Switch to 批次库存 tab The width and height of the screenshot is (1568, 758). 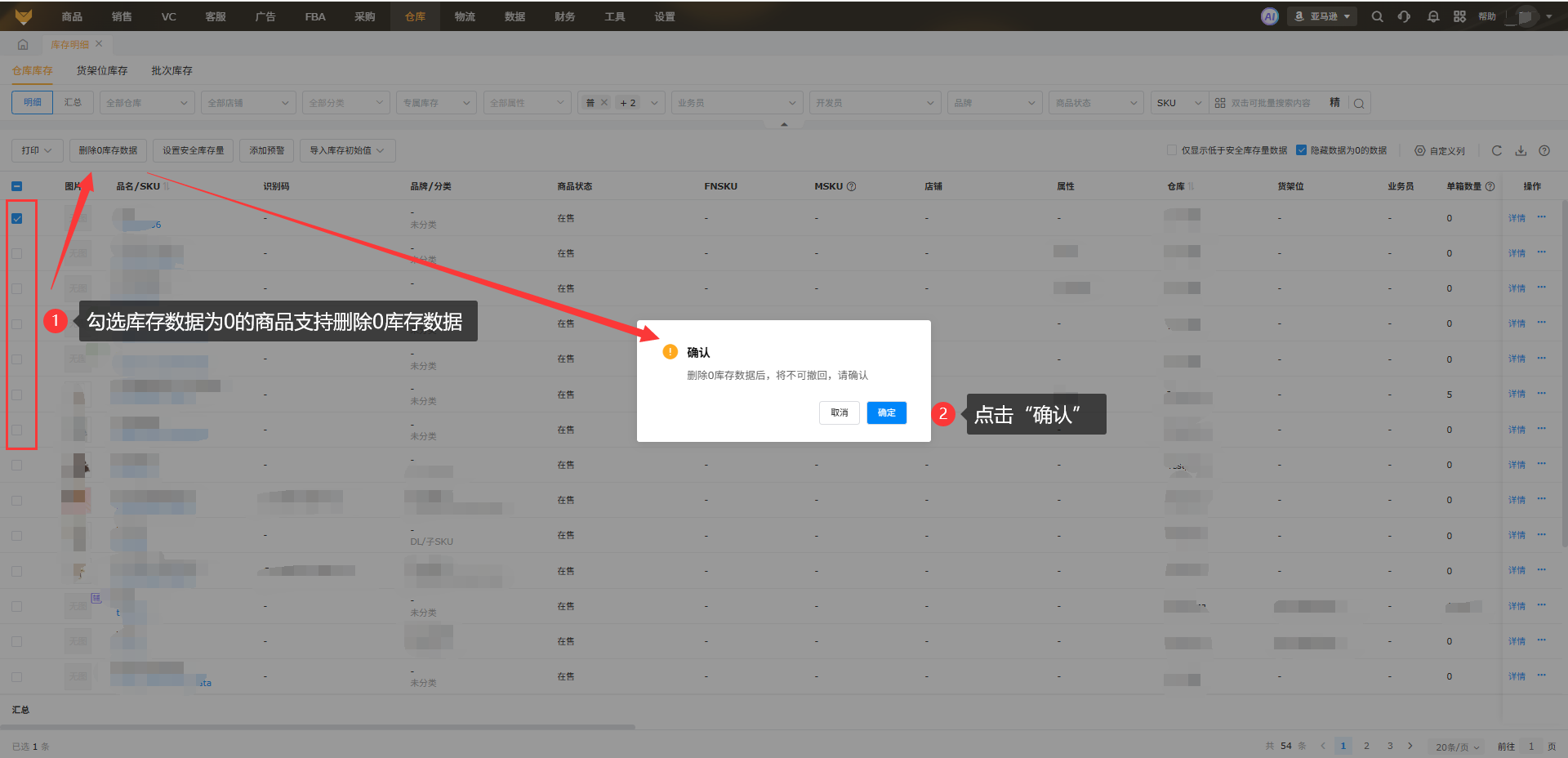pos(172,71)
